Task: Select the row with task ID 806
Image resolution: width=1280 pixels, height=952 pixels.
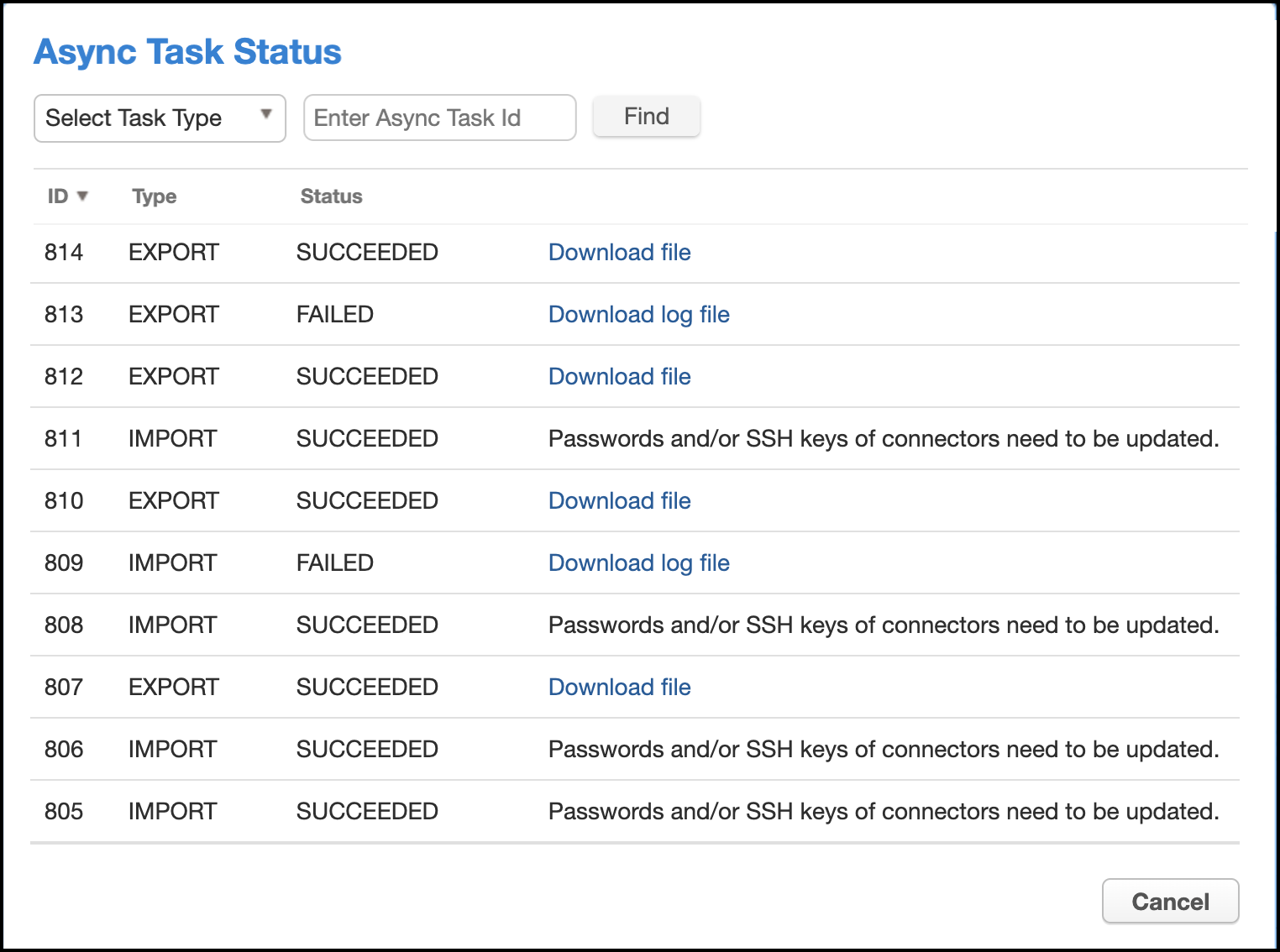Action: pos(64,750)
